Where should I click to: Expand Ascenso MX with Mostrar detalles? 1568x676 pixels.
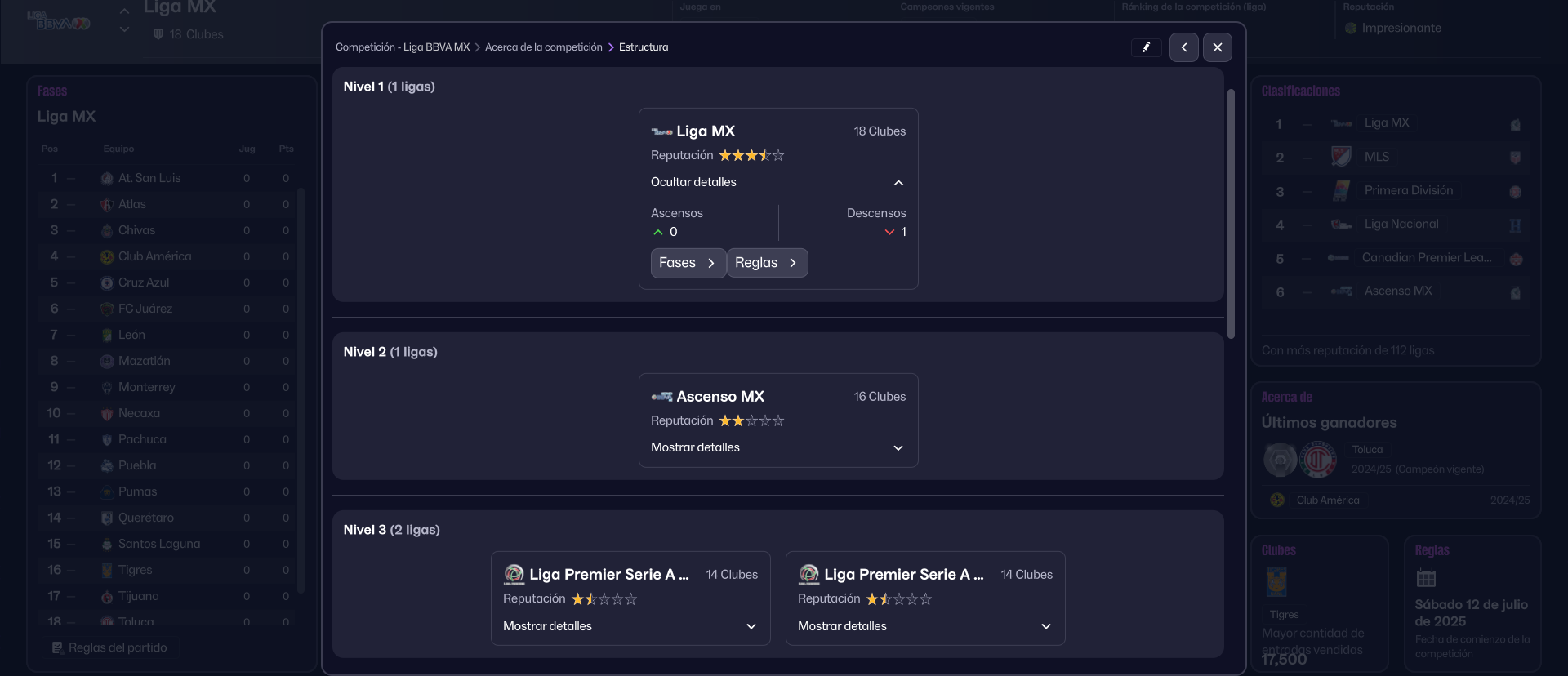pos(777,447)
